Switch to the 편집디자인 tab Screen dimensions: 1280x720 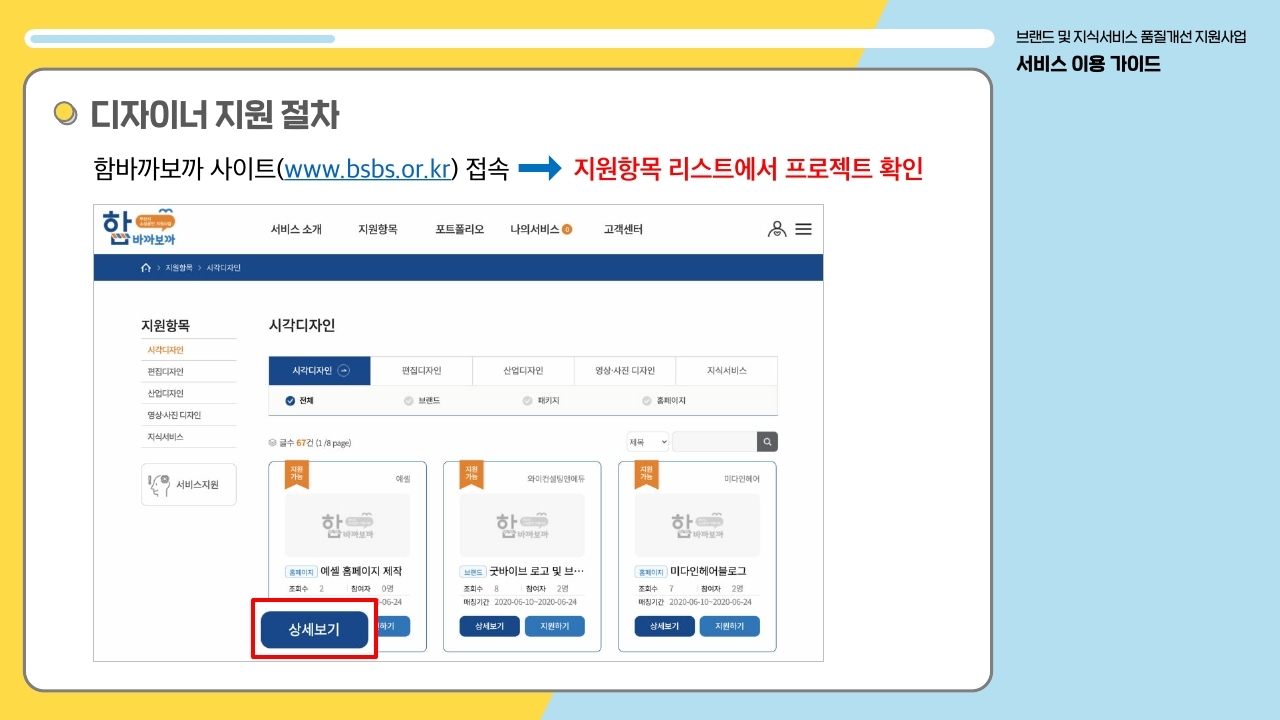421,371
